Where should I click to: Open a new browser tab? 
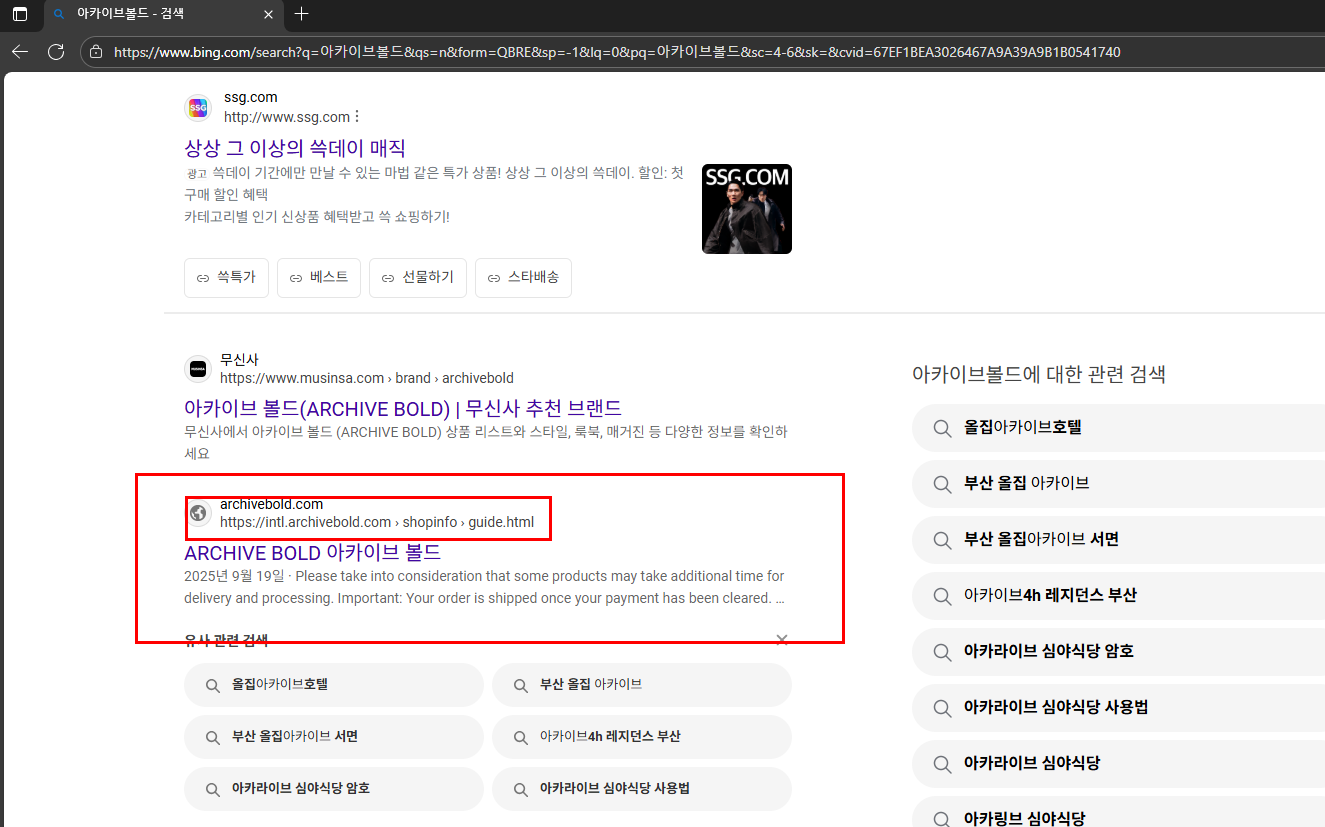302,14
